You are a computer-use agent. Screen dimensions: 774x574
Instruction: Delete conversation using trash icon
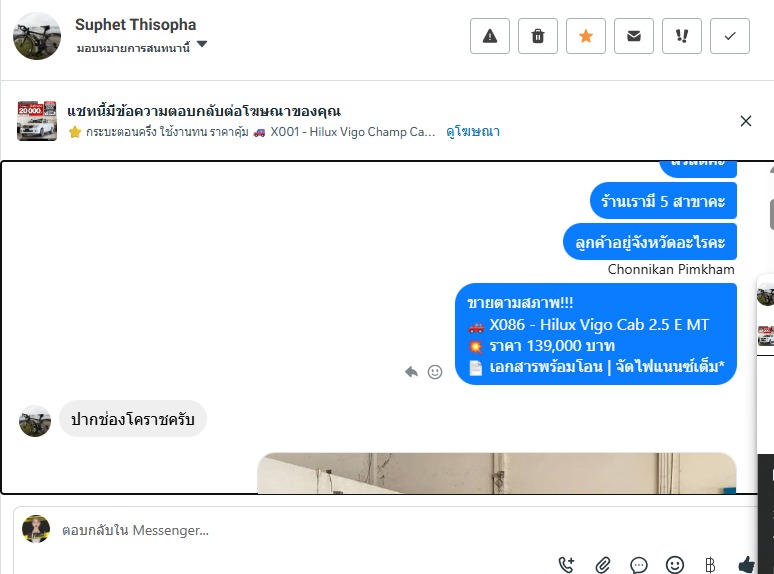(x=538, y=36)
